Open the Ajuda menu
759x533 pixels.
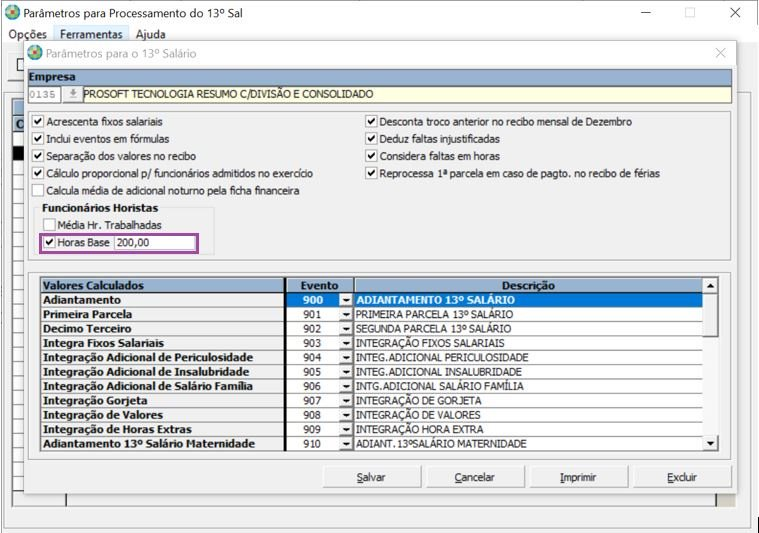[150, 34]
